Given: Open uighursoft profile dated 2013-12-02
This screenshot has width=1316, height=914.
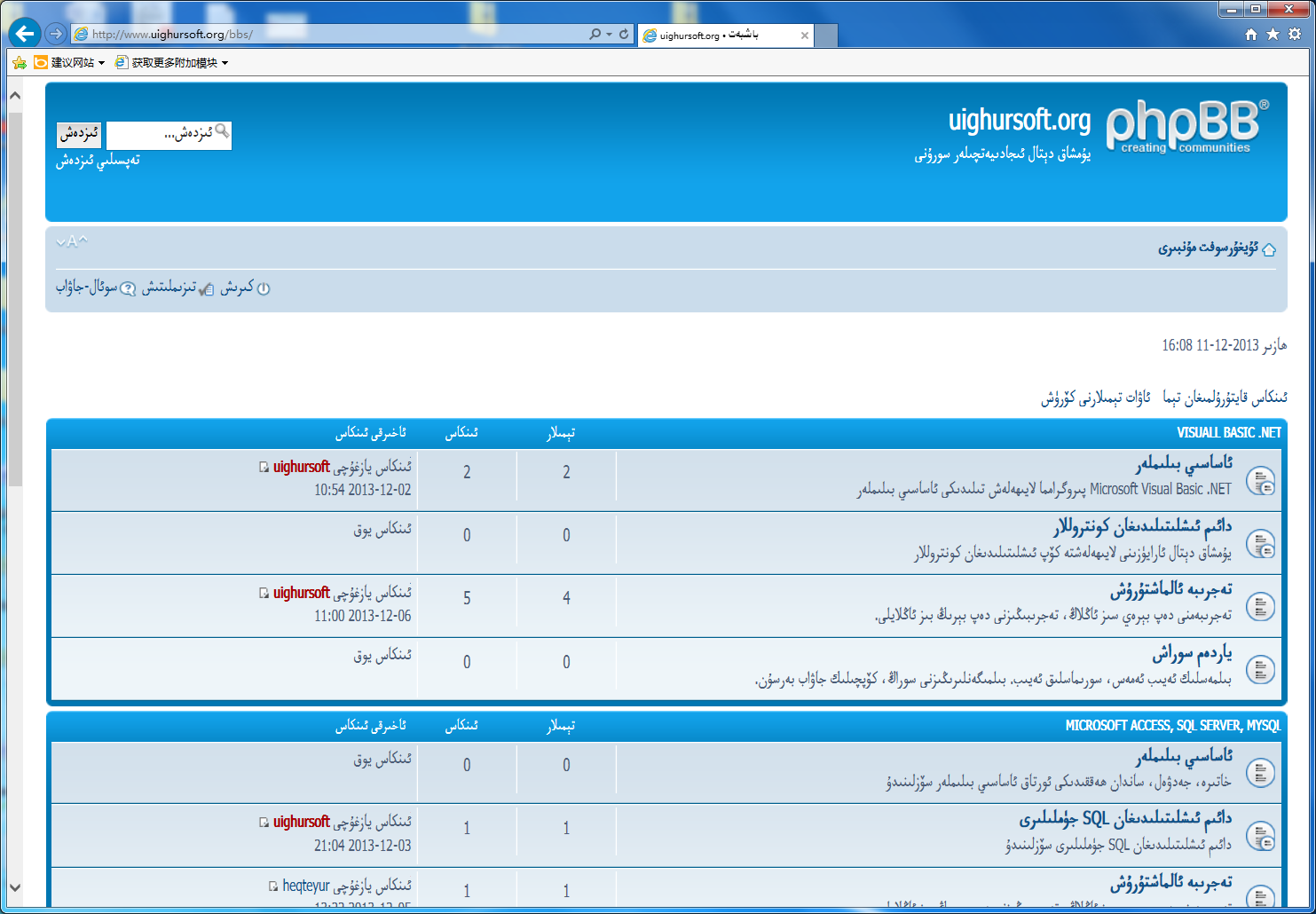Looking at the screenshot, I should point(302,467).
